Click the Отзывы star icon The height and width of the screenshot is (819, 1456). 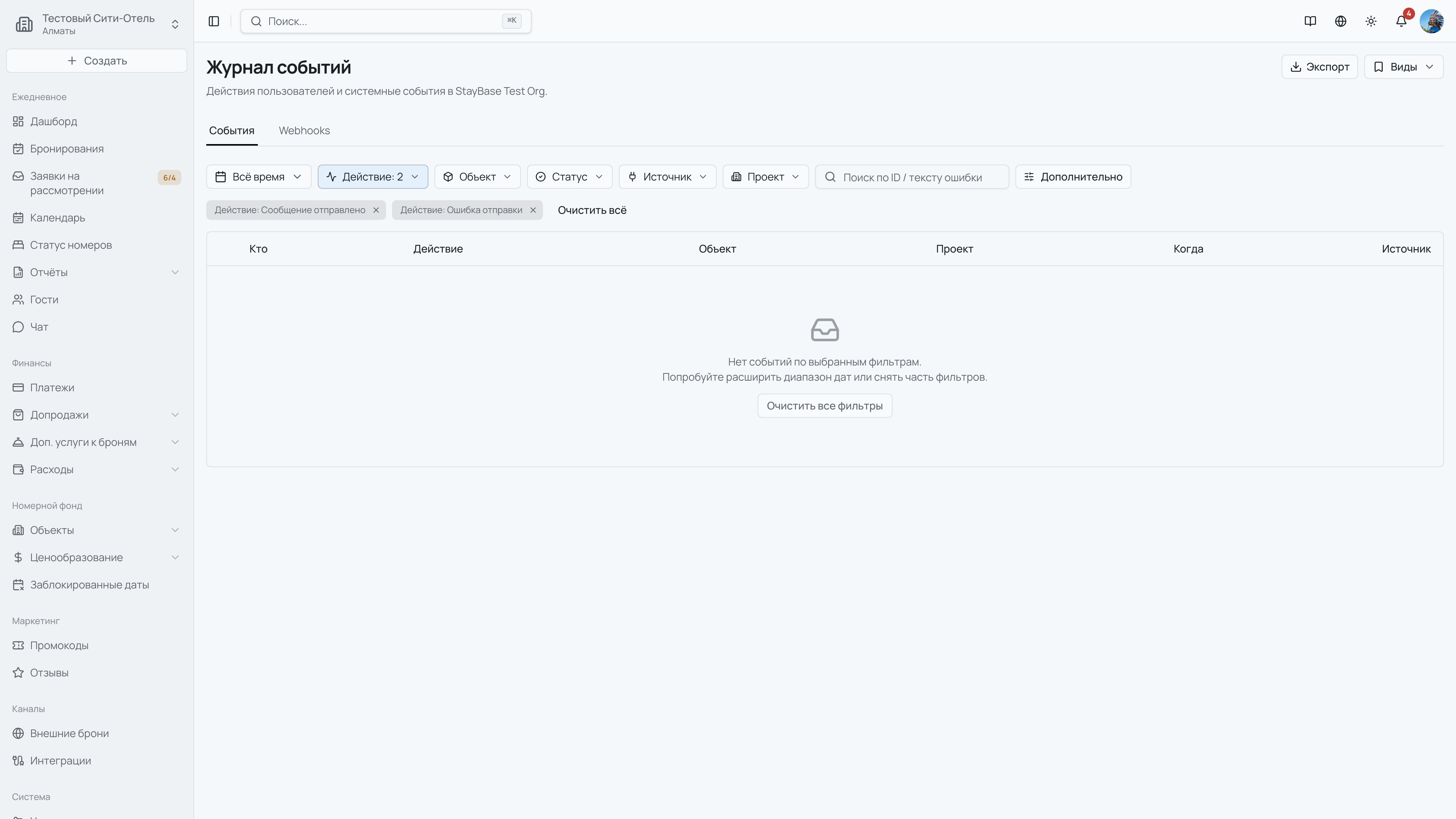pos(18,673)
